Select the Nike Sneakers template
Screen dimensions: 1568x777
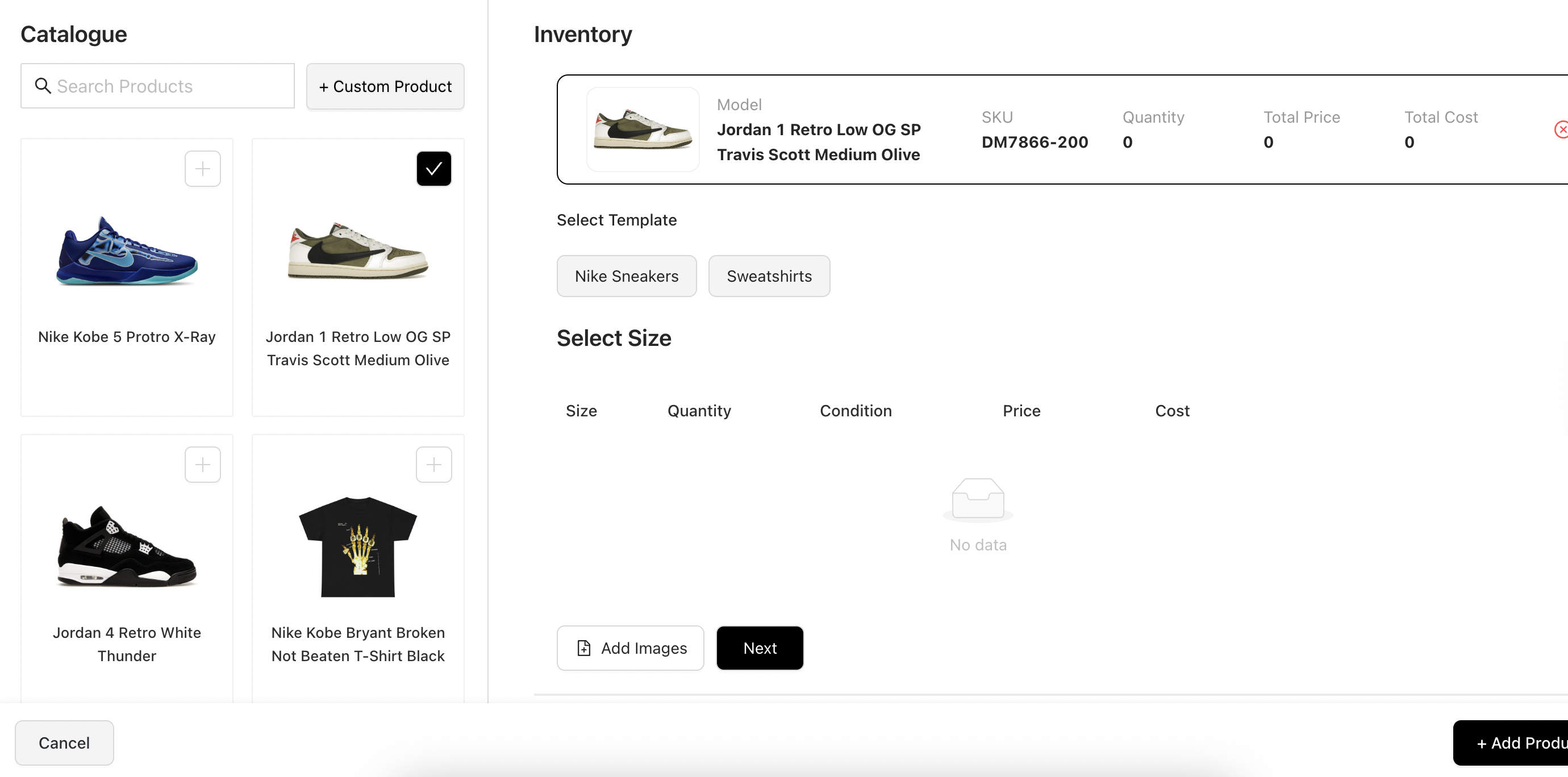pos(626,276)
